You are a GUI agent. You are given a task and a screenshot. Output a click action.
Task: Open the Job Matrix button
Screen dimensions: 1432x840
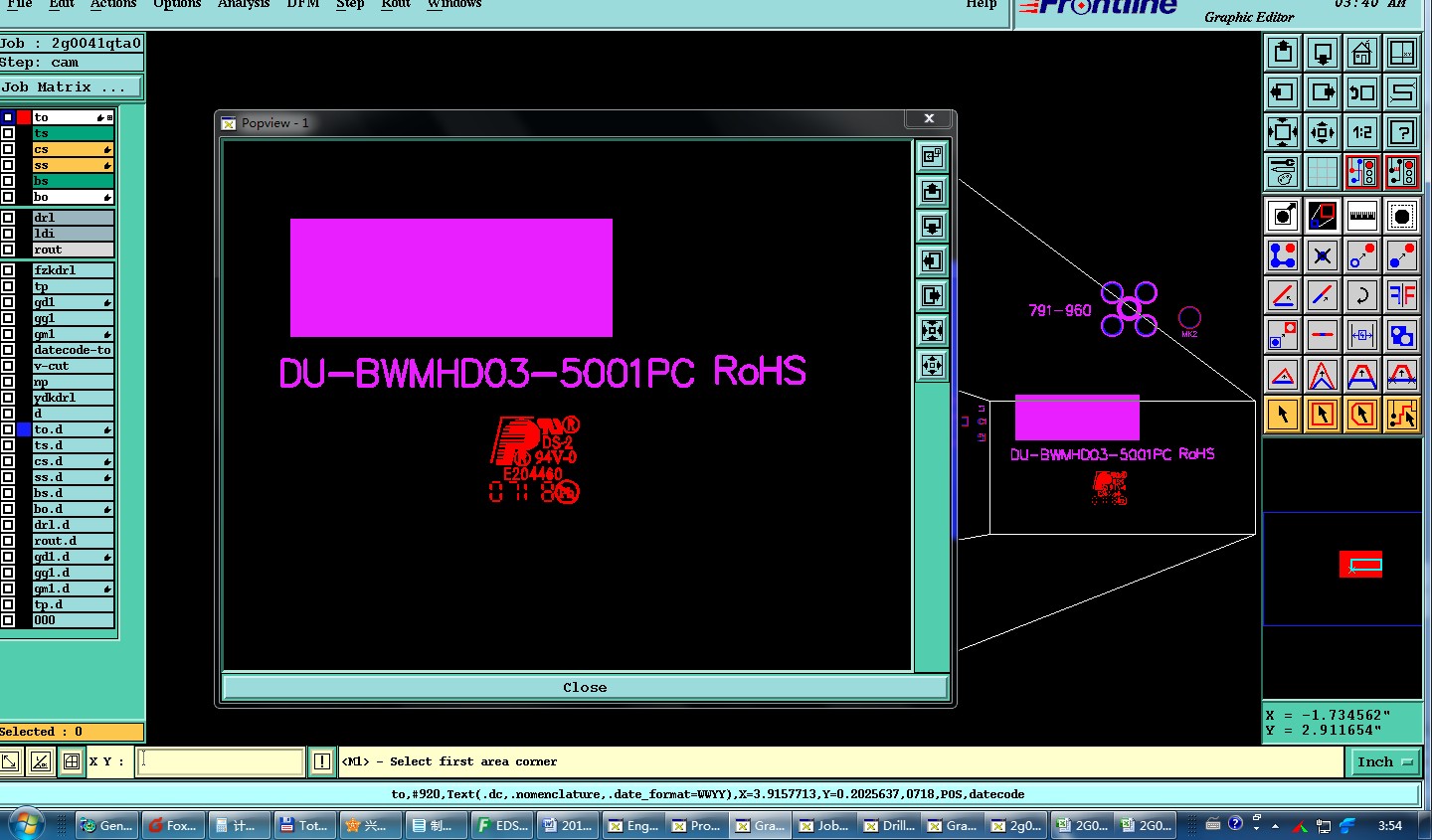(72, 87)
